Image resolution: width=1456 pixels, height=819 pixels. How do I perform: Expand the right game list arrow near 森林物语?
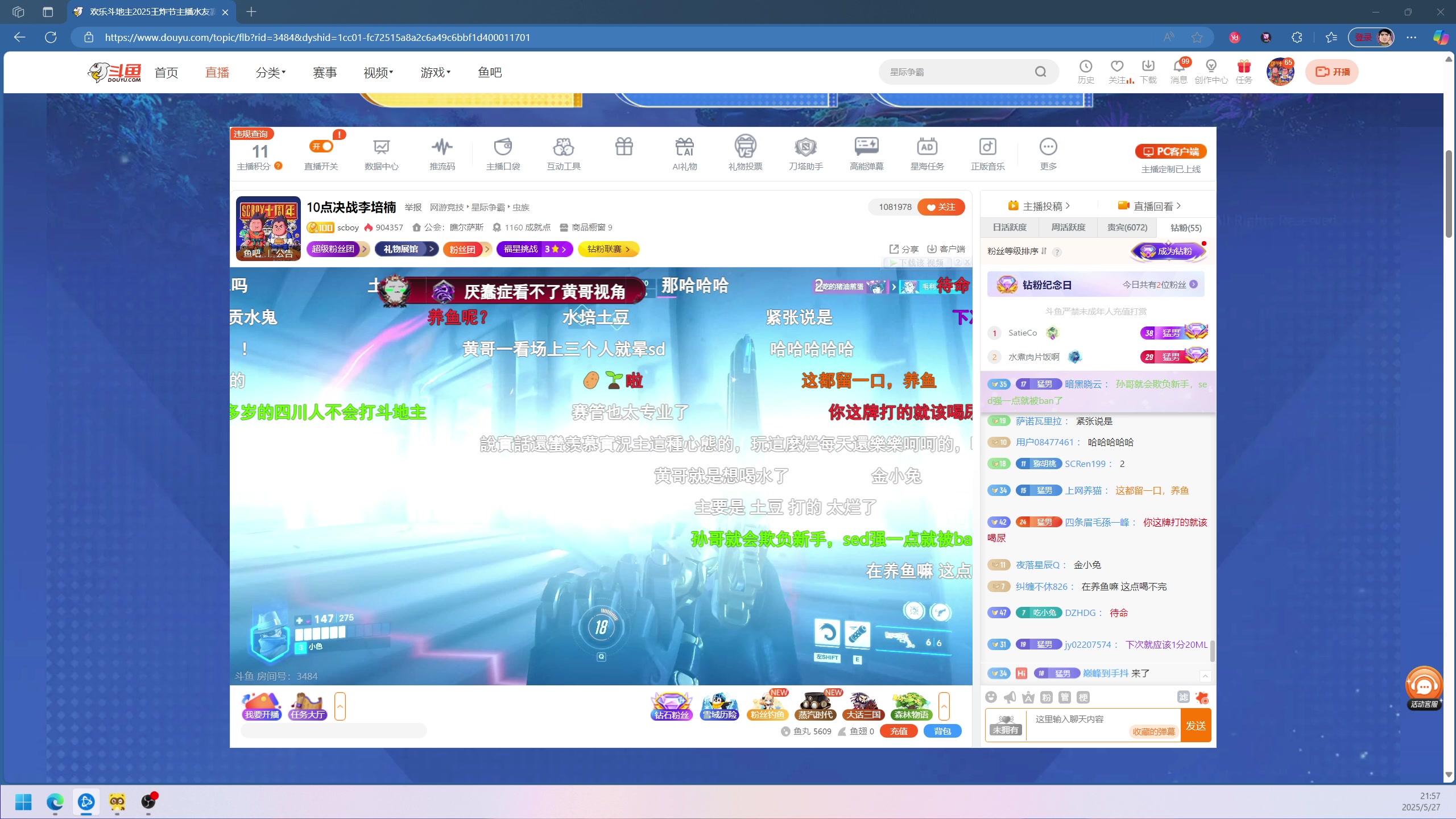[944, 706]
